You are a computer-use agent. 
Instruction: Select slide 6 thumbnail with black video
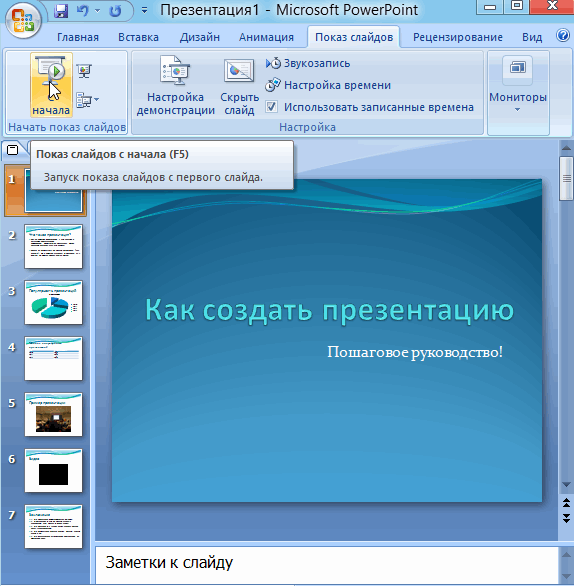(53, 471)
